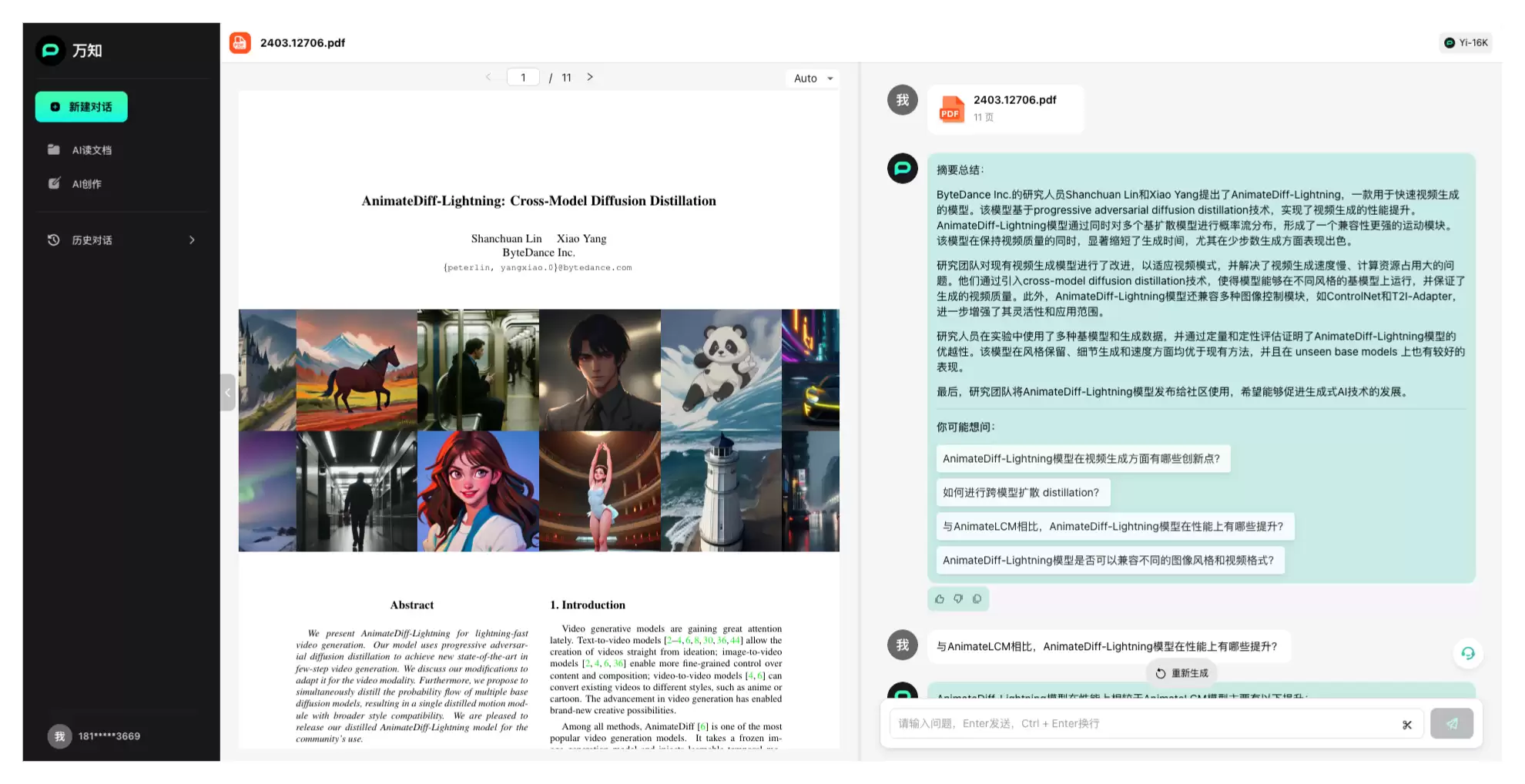Open the AI读文档 section
This screenshot has height=784, width=1525.
click(x=92, y=150)
